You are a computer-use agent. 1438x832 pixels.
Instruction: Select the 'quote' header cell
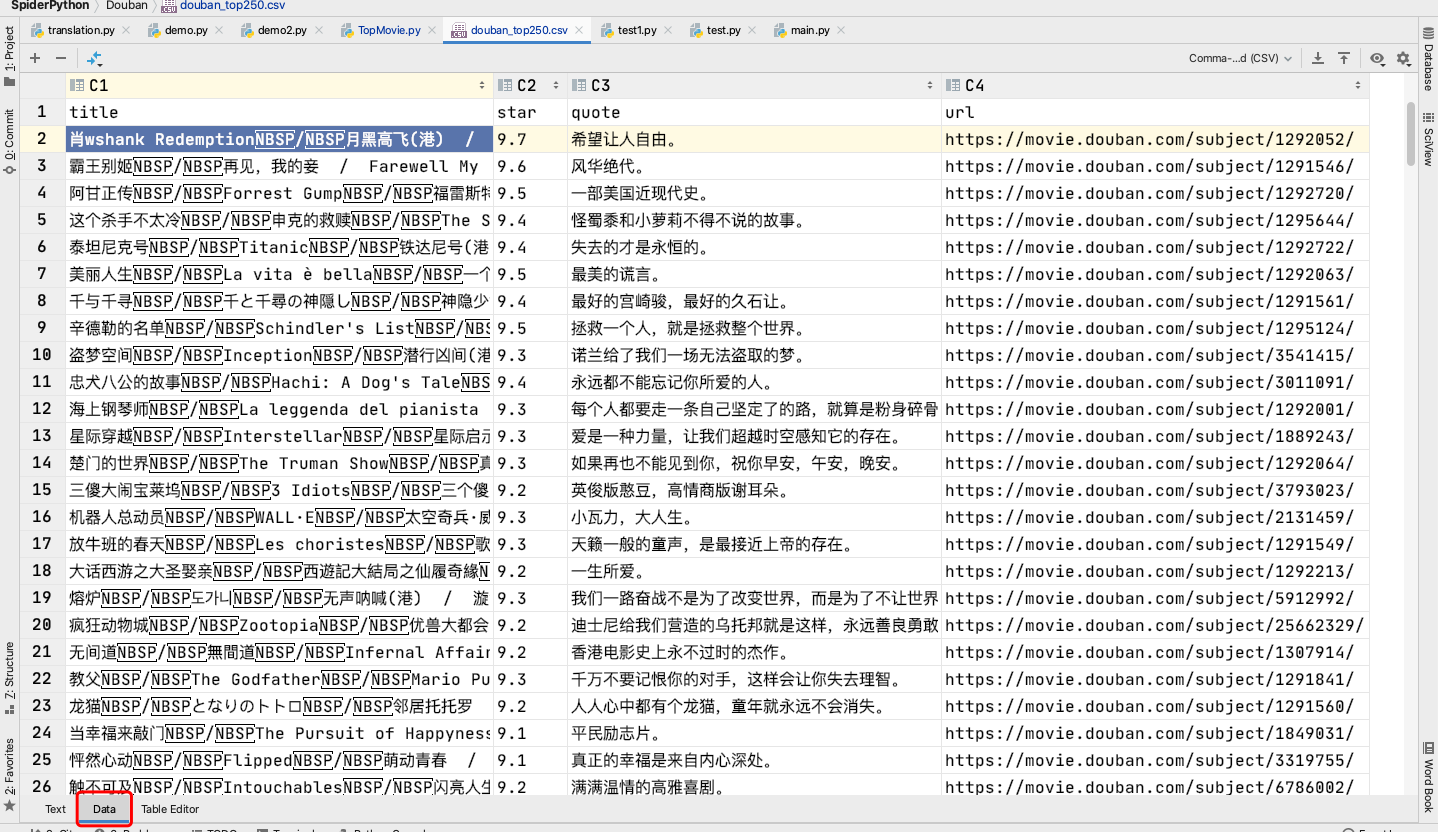click(754, 112)
